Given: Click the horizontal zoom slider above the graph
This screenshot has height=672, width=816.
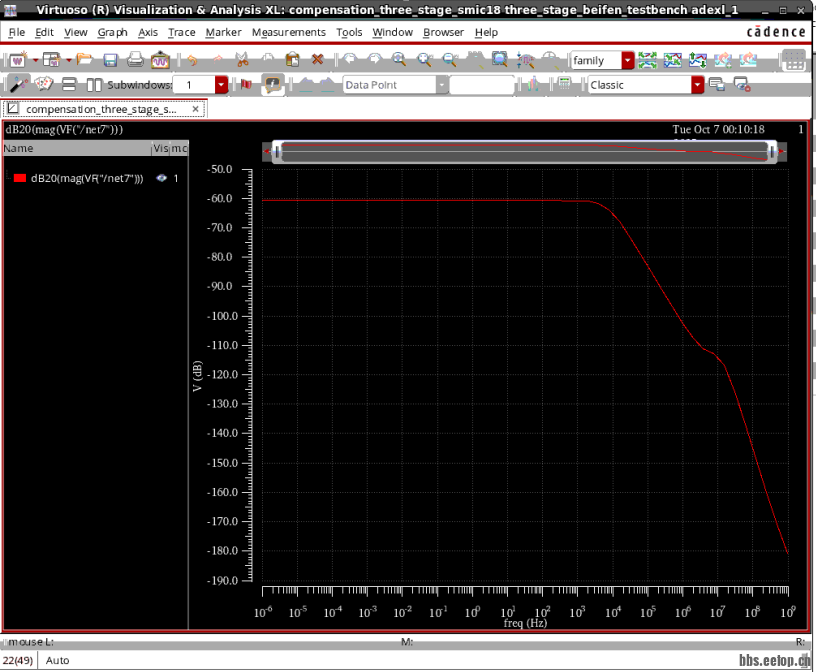Looking at the screenshot, I should click(x=525, y=151).
